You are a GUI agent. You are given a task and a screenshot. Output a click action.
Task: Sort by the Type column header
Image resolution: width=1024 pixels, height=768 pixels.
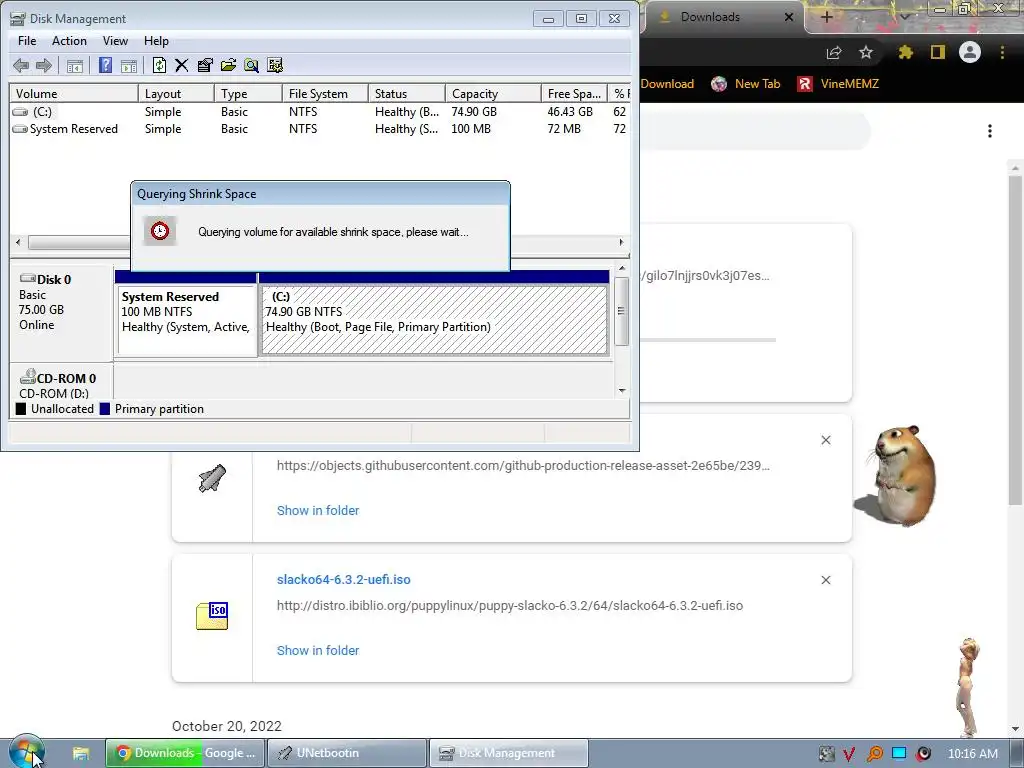(248, 93)
